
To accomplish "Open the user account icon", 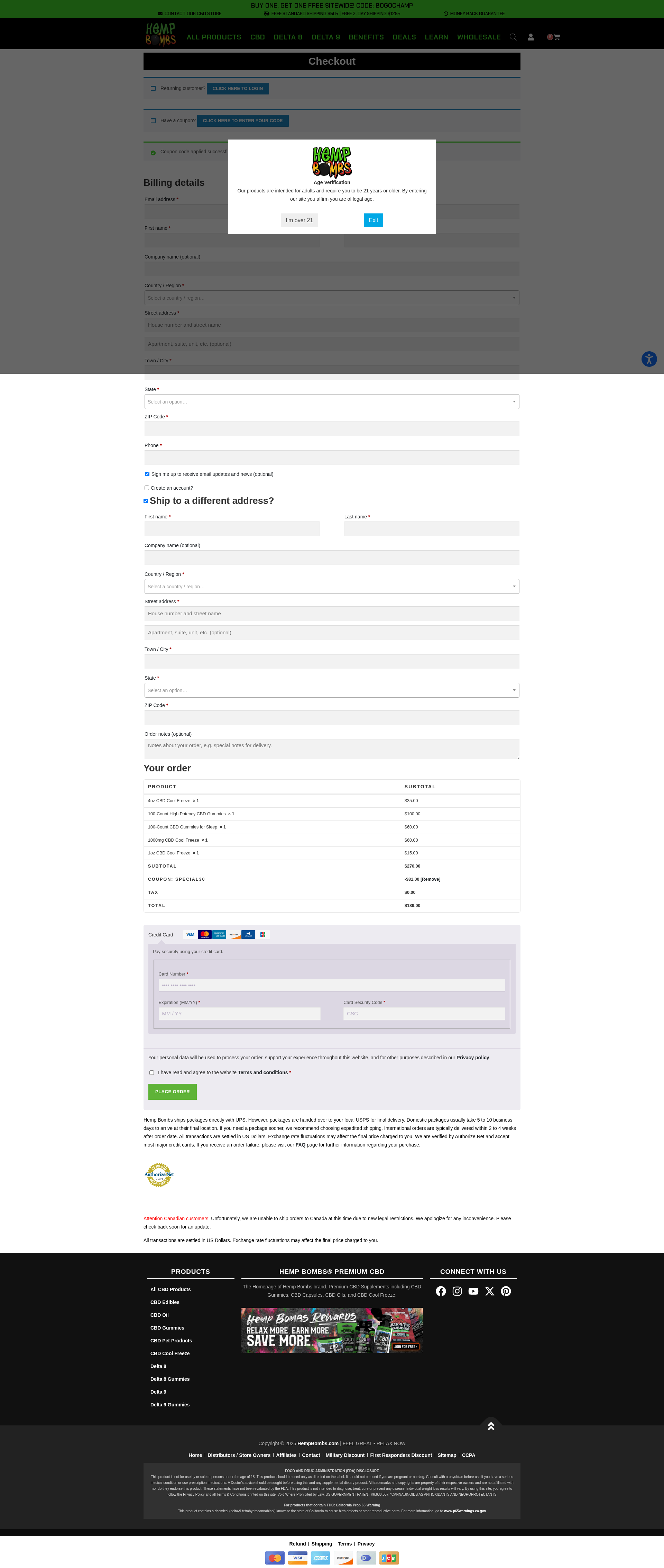I will tap(530, 37).
